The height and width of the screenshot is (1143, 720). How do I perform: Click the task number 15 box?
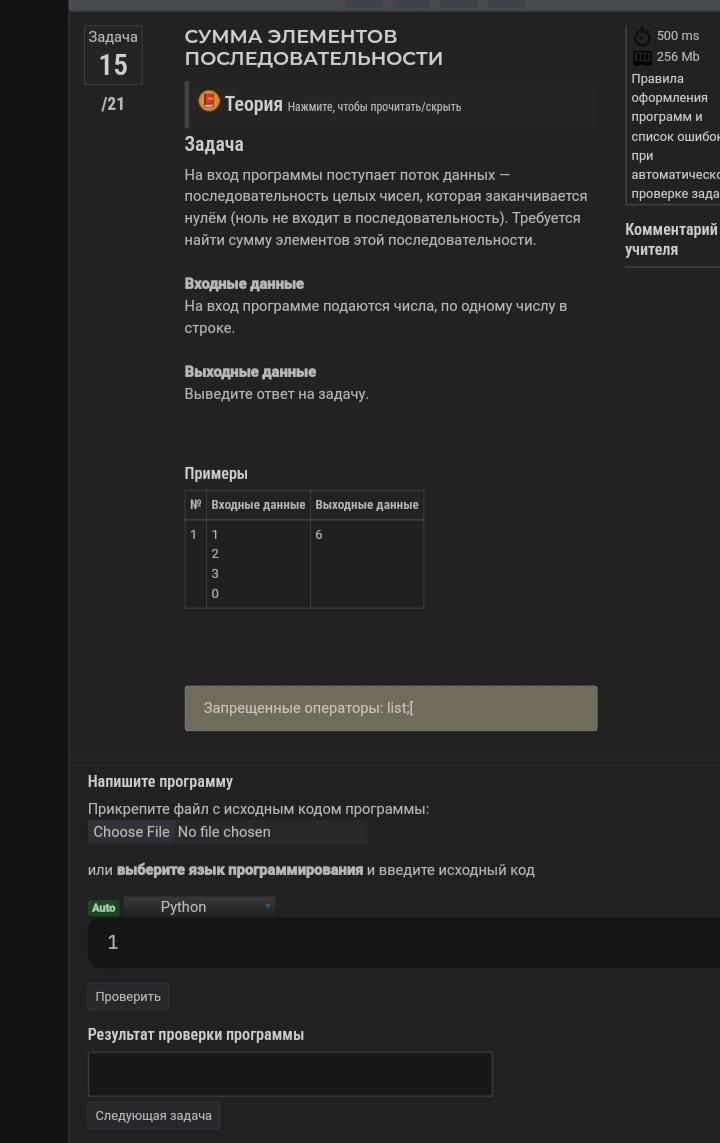click(113, 55)
